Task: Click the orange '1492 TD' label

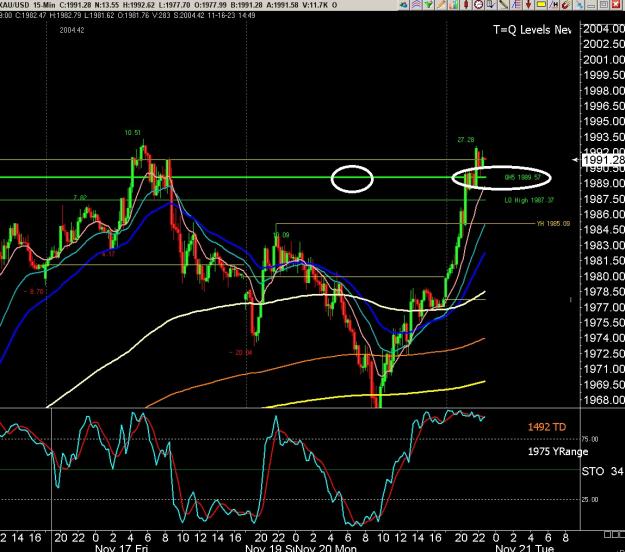Action: click(x=547, y=427)
